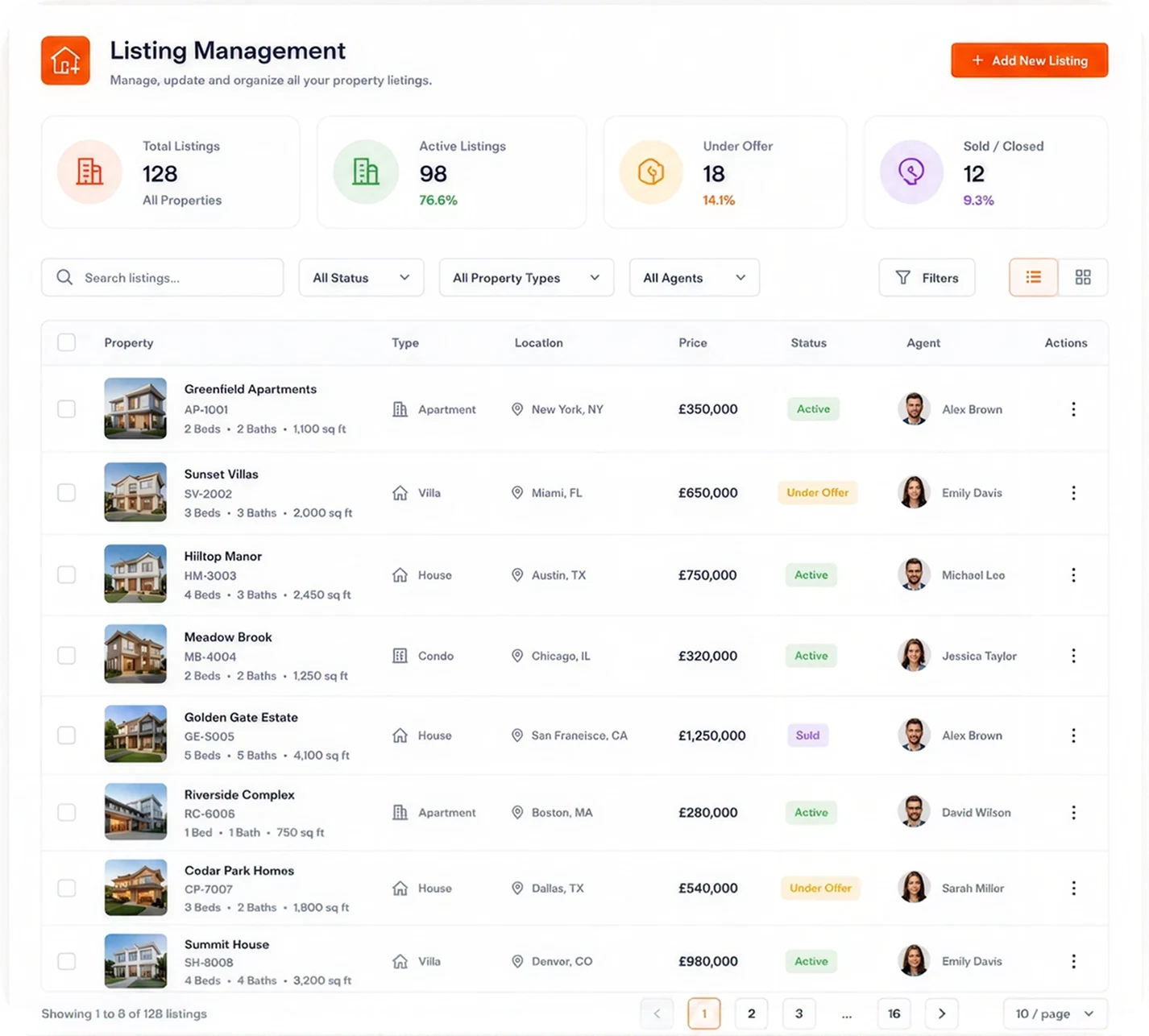Go to pagination page 16
The height and width of the screenshot is (1036, 1149).
click(894, 1013)
